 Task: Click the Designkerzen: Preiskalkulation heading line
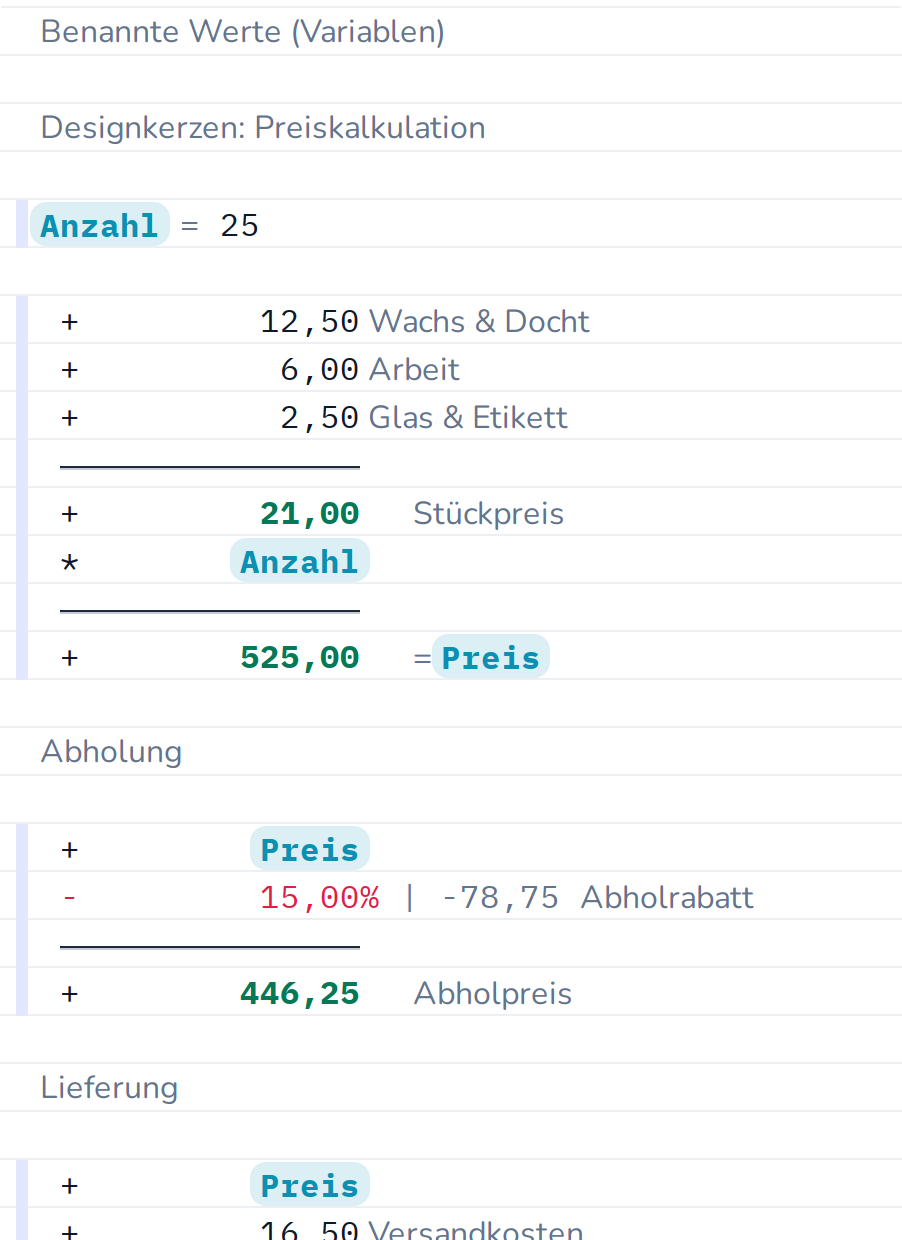tap(263, 128)
